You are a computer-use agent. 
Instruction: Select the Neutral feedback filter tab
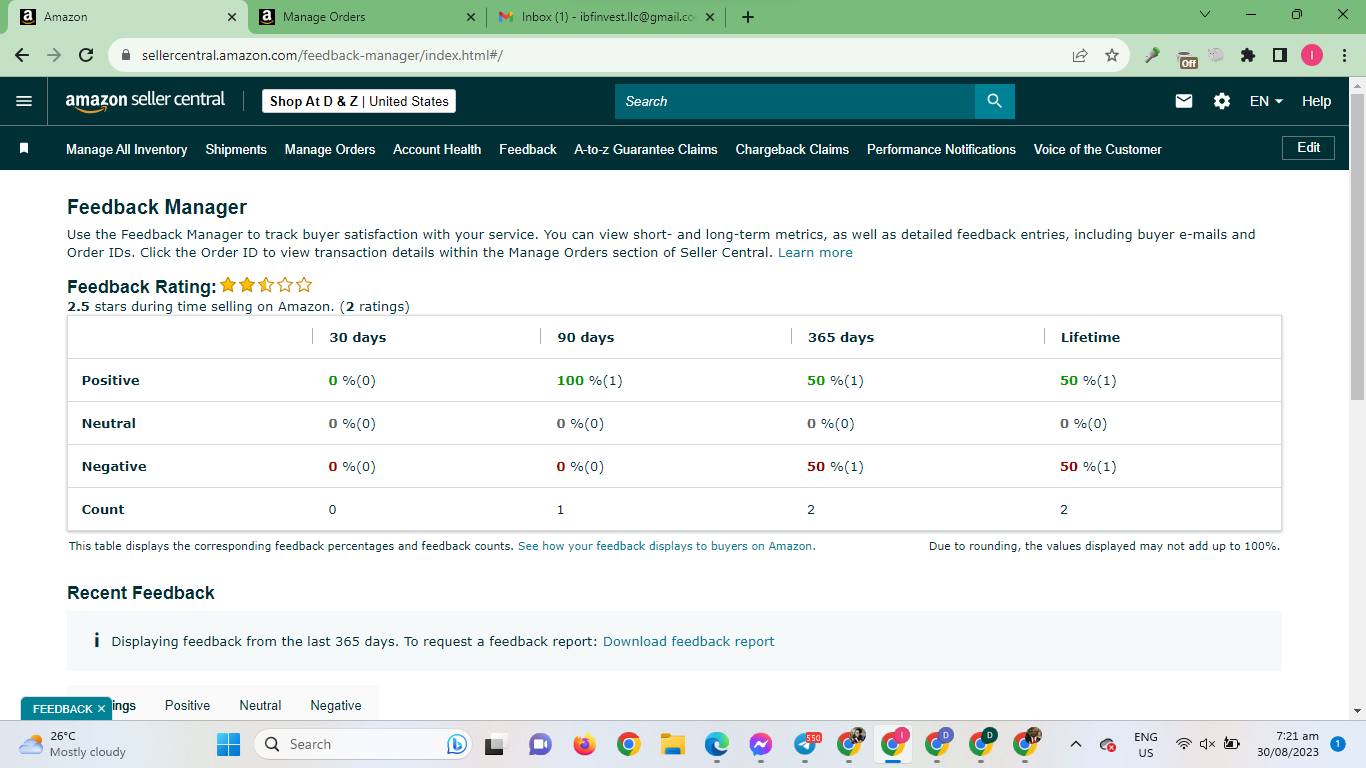[260, 705]
